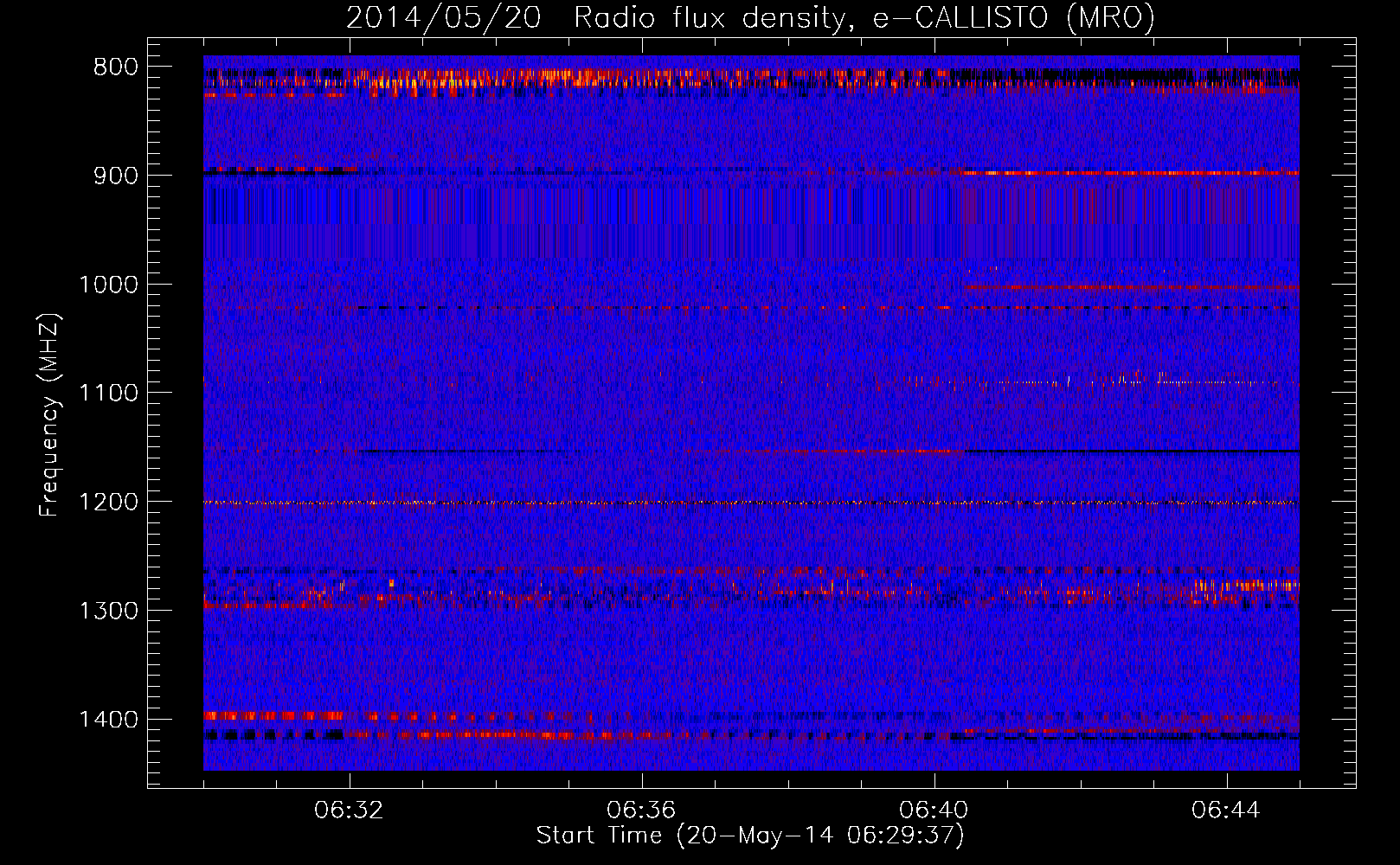Select the 1400 frequency axis label
Image resolution: width=1400 pixels, height=865 pixels.
(x=108, y=720)
